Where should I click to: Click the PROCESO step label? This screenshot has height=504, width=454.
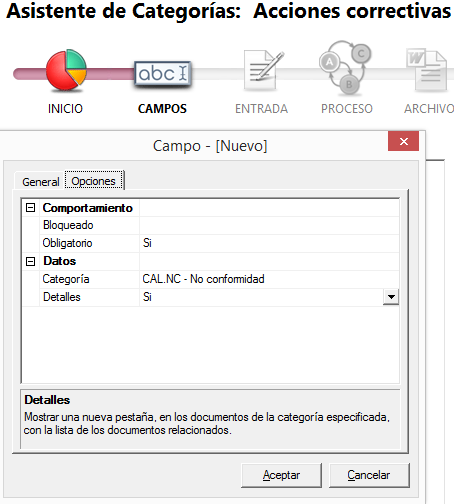tap(347, 109)
